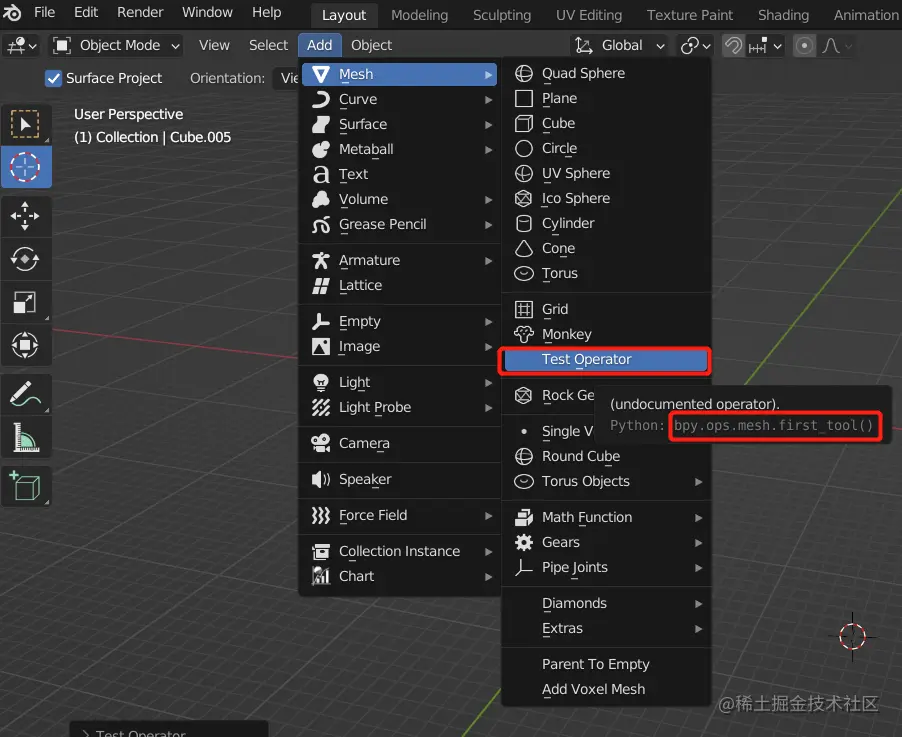
Task: Select the Select Box tool
Action: pyautogui.click(x=25, y=124)
